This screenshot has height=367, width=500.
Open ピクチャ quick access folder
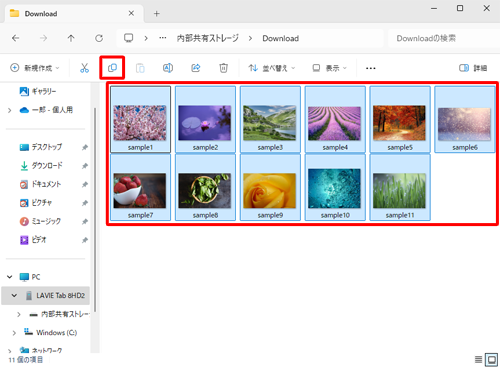coord(36,203)
